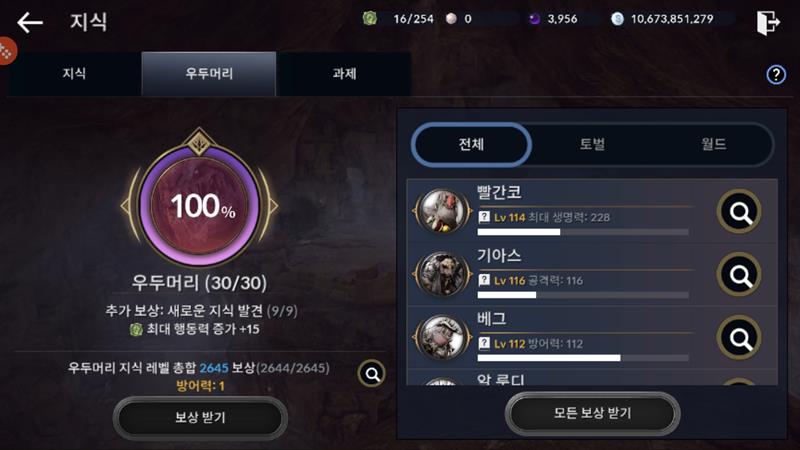The width and height of the screenshot is (800, 450).
Task: Tap the orange floating overlay icon
Action: click(x=6, y=51)
